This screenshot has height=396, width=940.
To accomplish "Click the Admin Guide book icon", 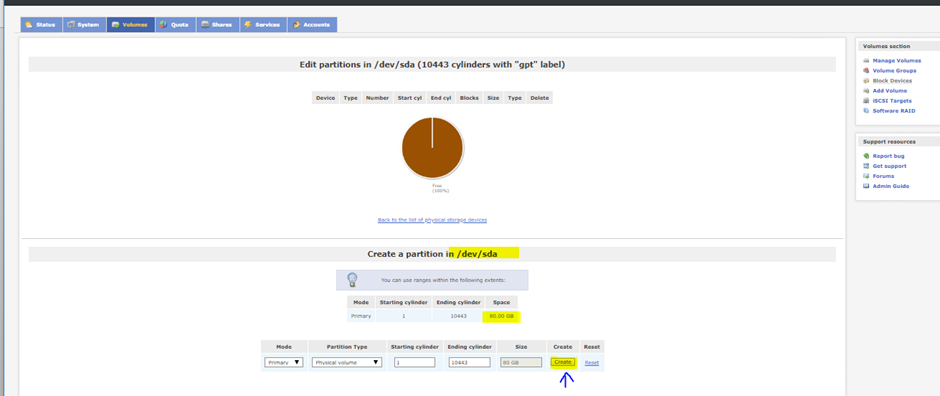I will [x=866, y=186].
